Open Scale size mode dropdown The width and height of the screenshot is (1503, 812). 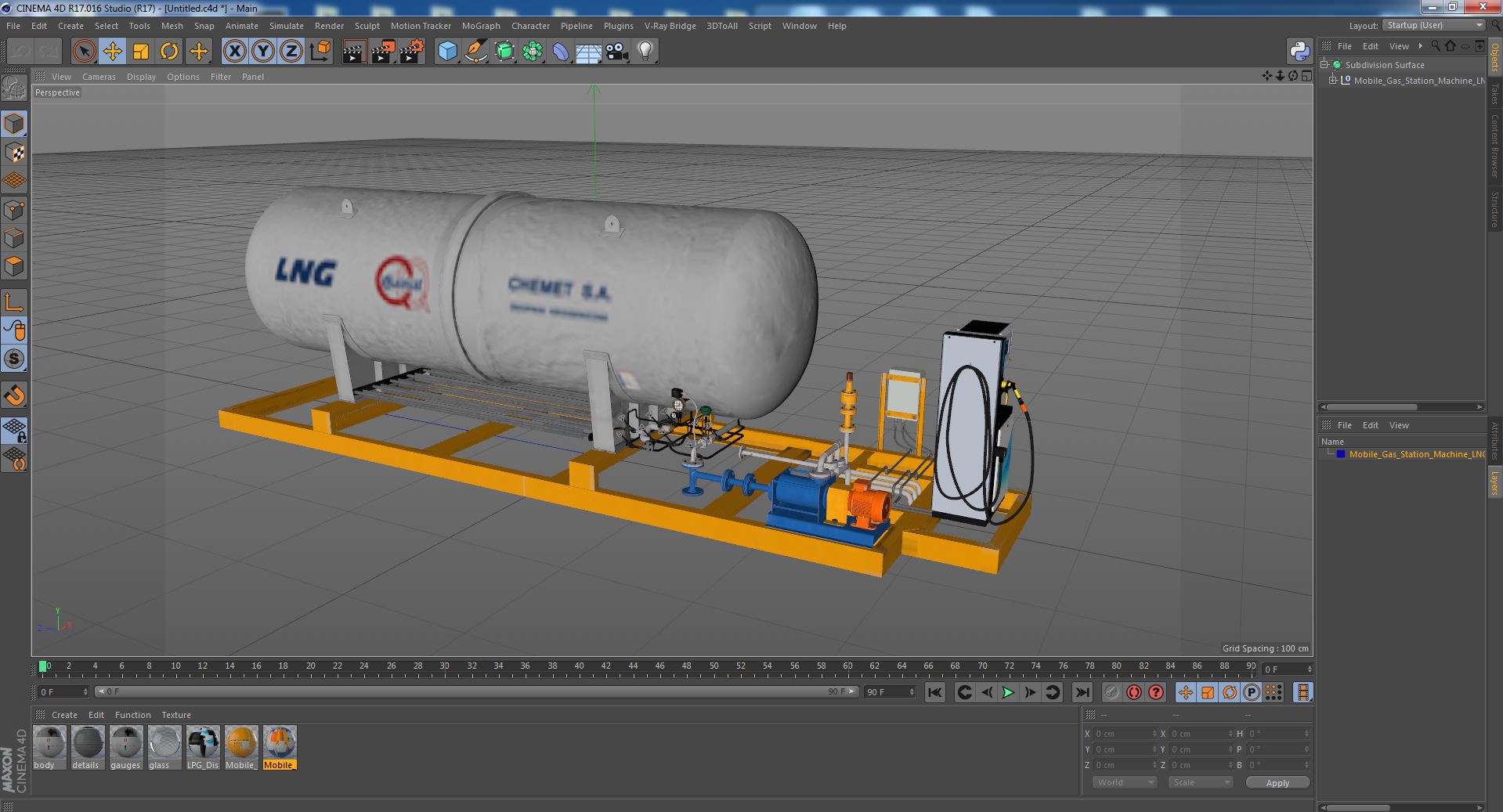tap(1201, 782)
